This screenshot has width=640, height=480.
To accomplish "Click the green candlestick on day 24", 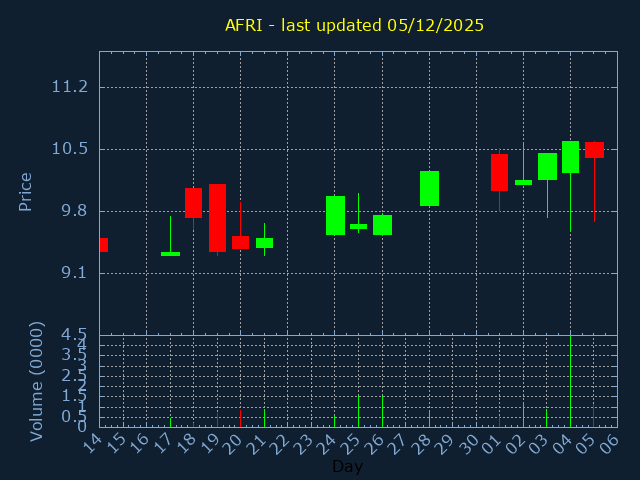I will click(x=335, y=215).
